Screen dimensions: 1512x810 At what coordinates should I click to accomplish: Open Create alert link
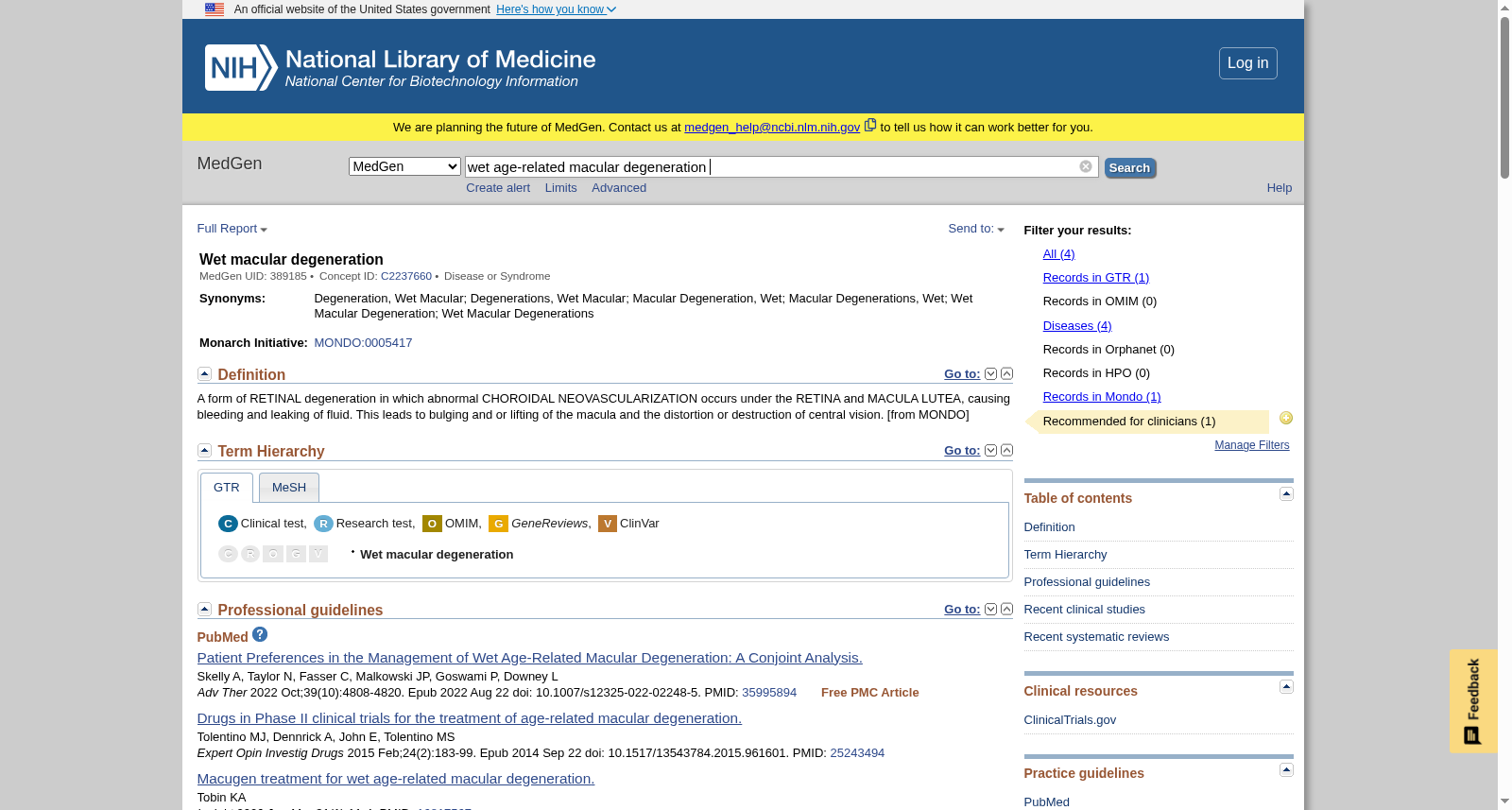pos(498,188)
